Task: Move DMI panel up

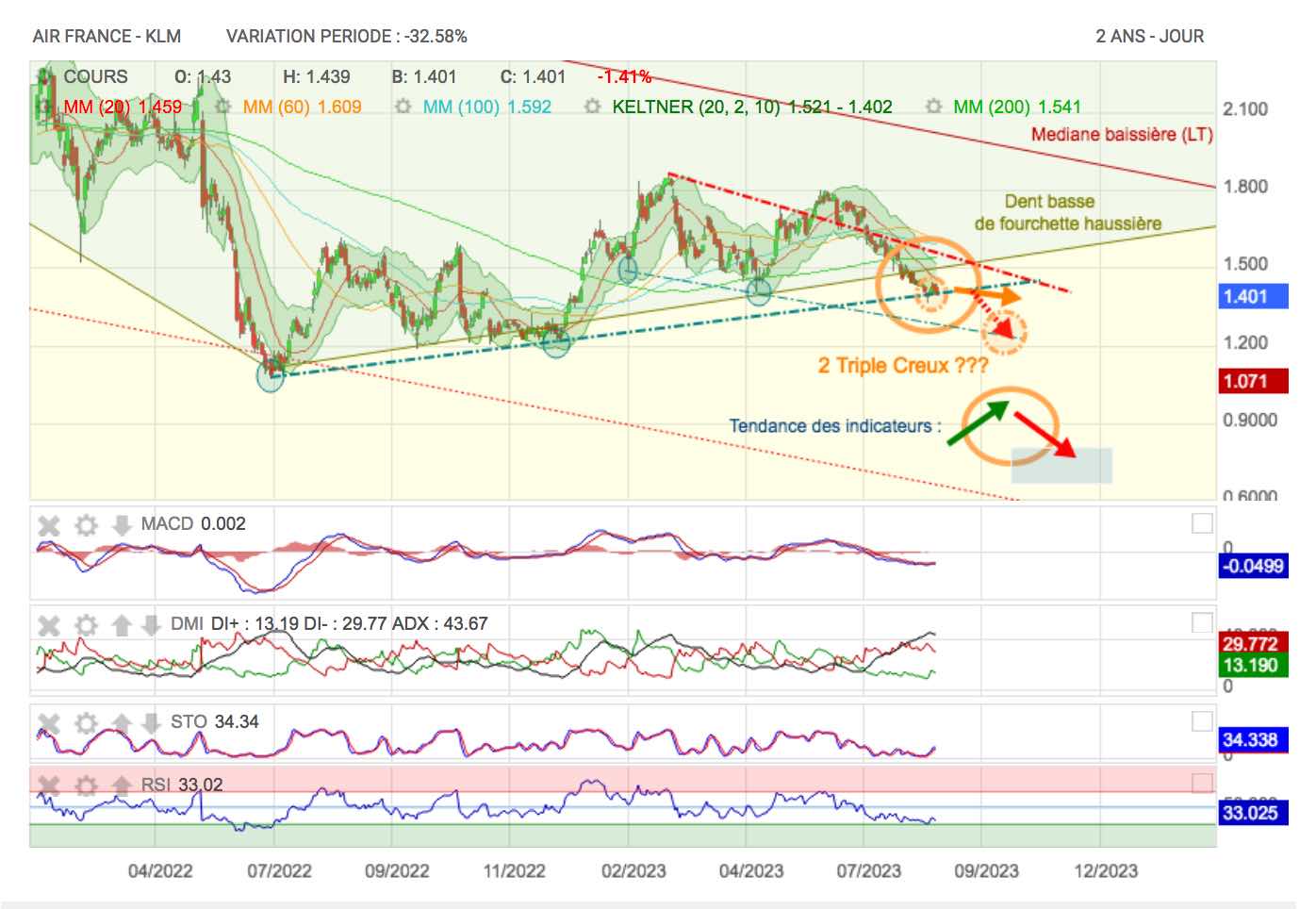Action: (x=121, y=624)
